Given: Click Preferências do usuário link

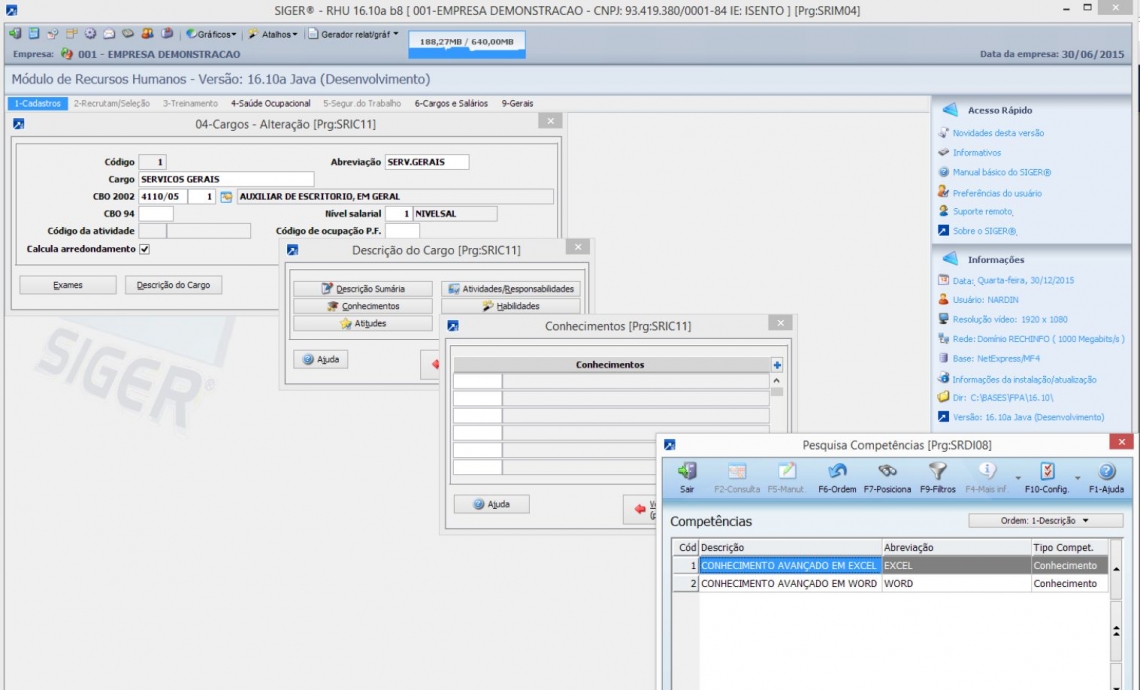Looking at the screenshot, I should point(997,193).
